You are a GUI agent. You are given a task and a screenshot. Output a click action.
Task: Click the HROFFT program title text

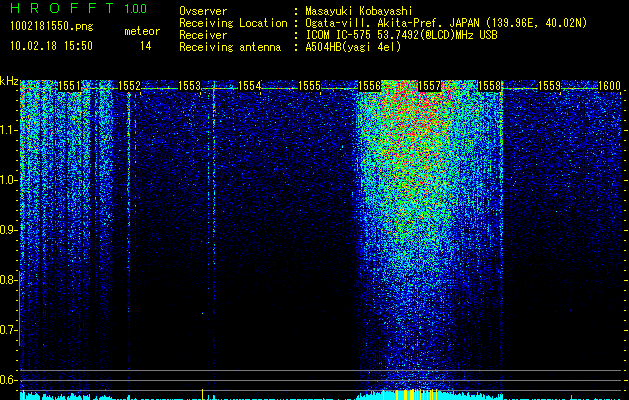[x=63, y=8]
